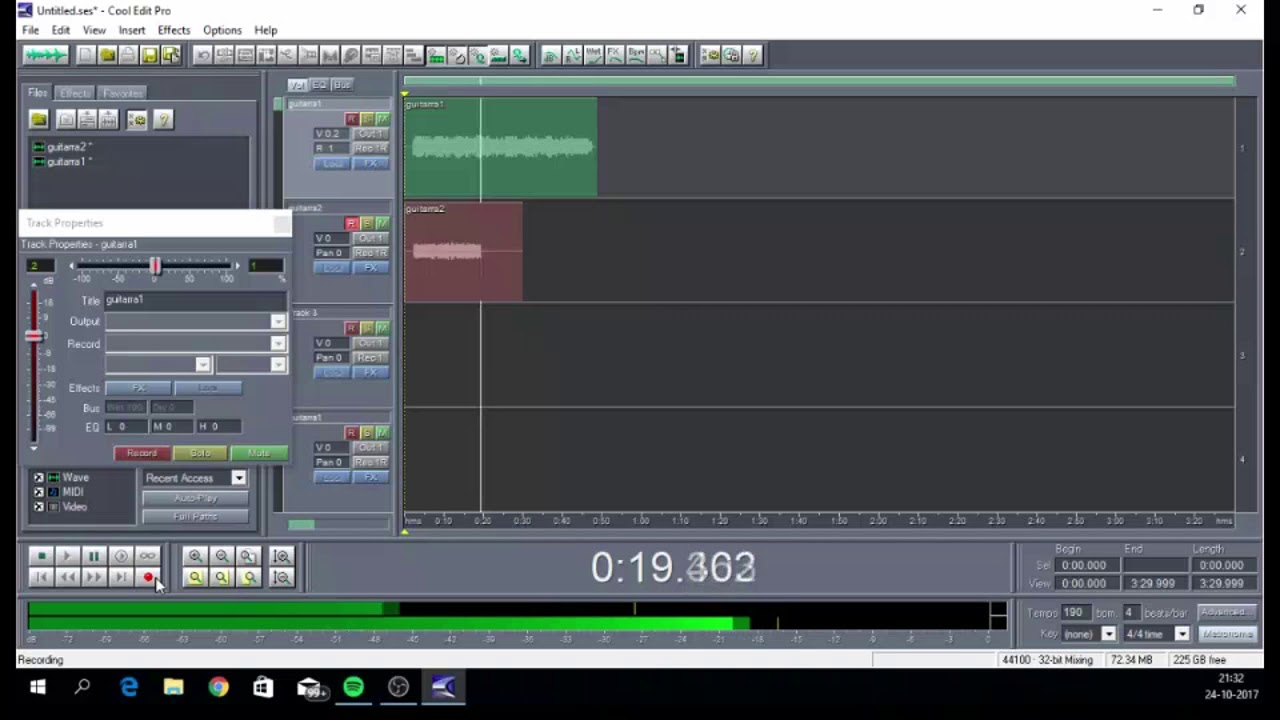The height and width of the screenshot is (720, 1280).
Task: Click the yellow save session floppy icon
Action: 149,55
